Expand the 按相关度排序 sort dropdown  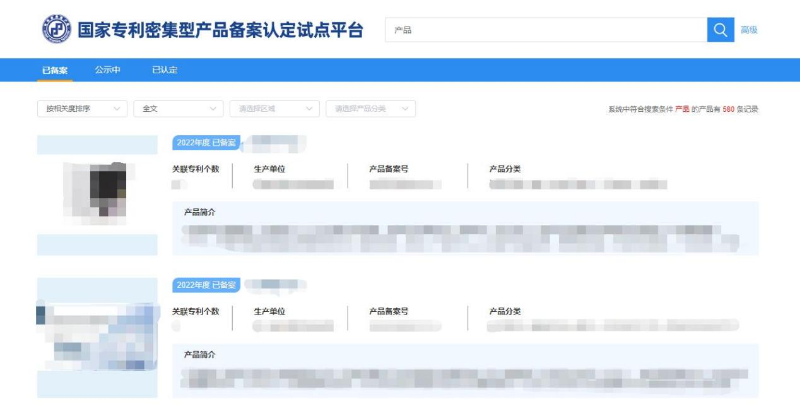(81, 108)
